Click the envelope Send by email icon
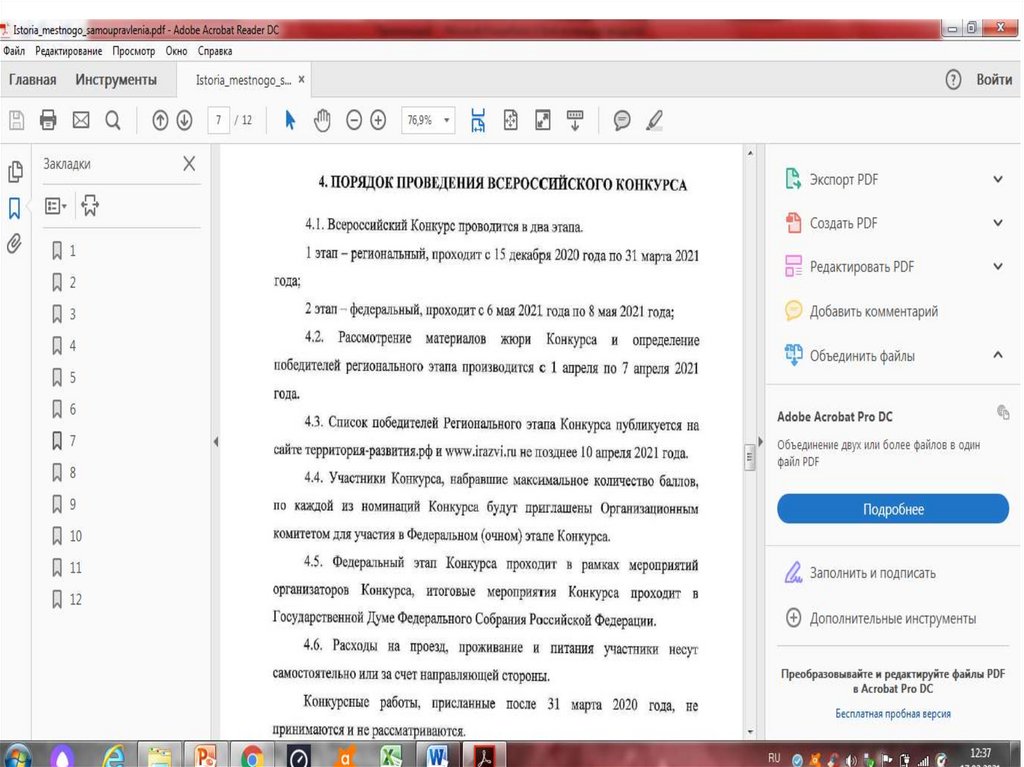The image size is (1024, 767). pos(81,121)
